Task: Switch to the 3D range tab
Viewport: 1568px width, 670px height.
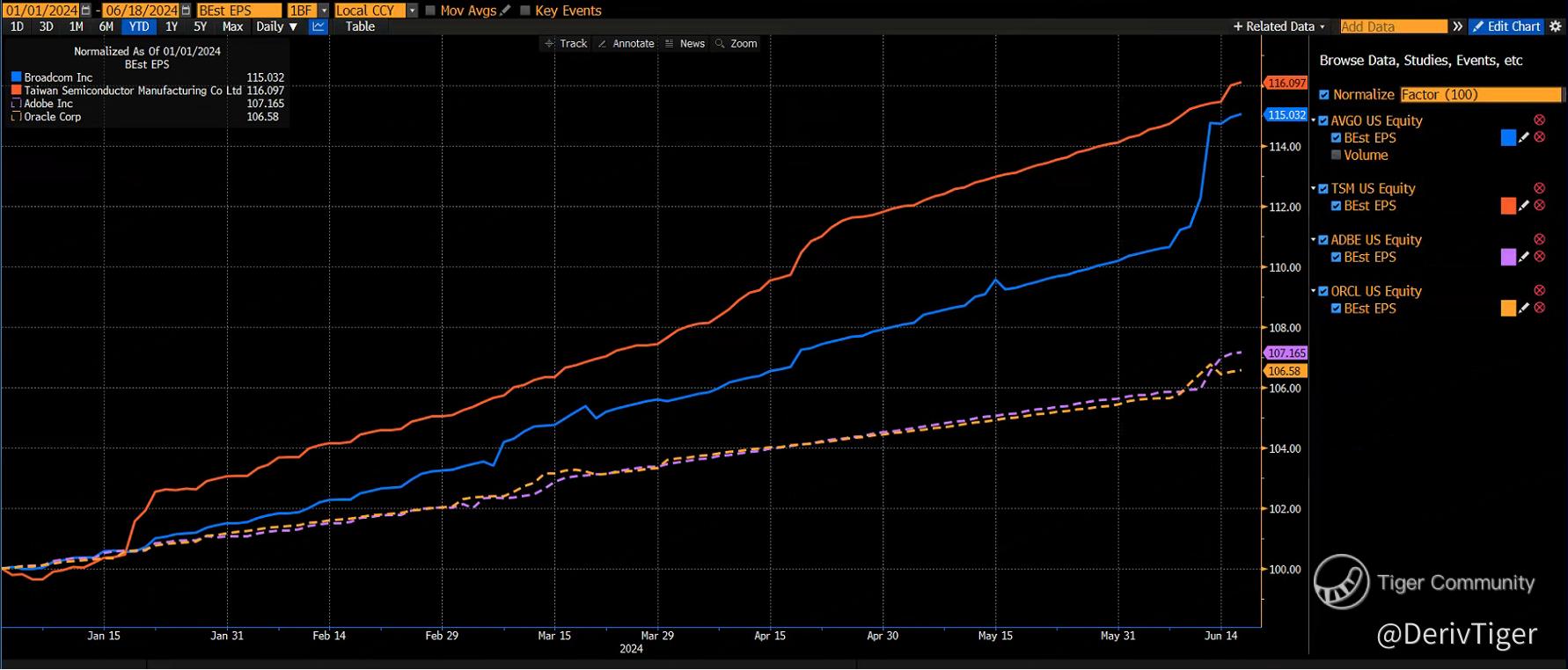Action: [46, 26]
